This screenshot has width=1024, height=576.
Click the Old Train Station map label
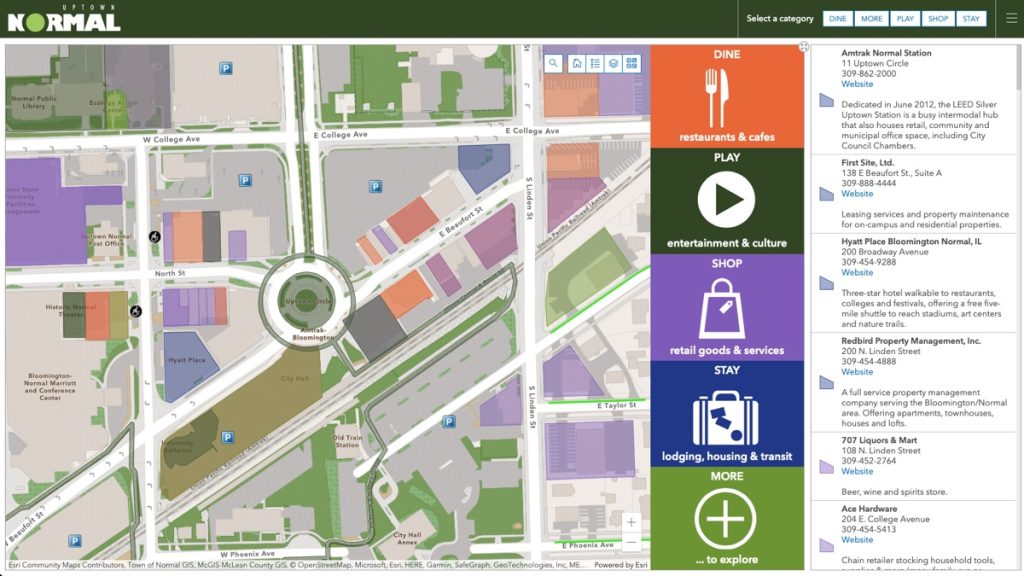click(347, 441)
